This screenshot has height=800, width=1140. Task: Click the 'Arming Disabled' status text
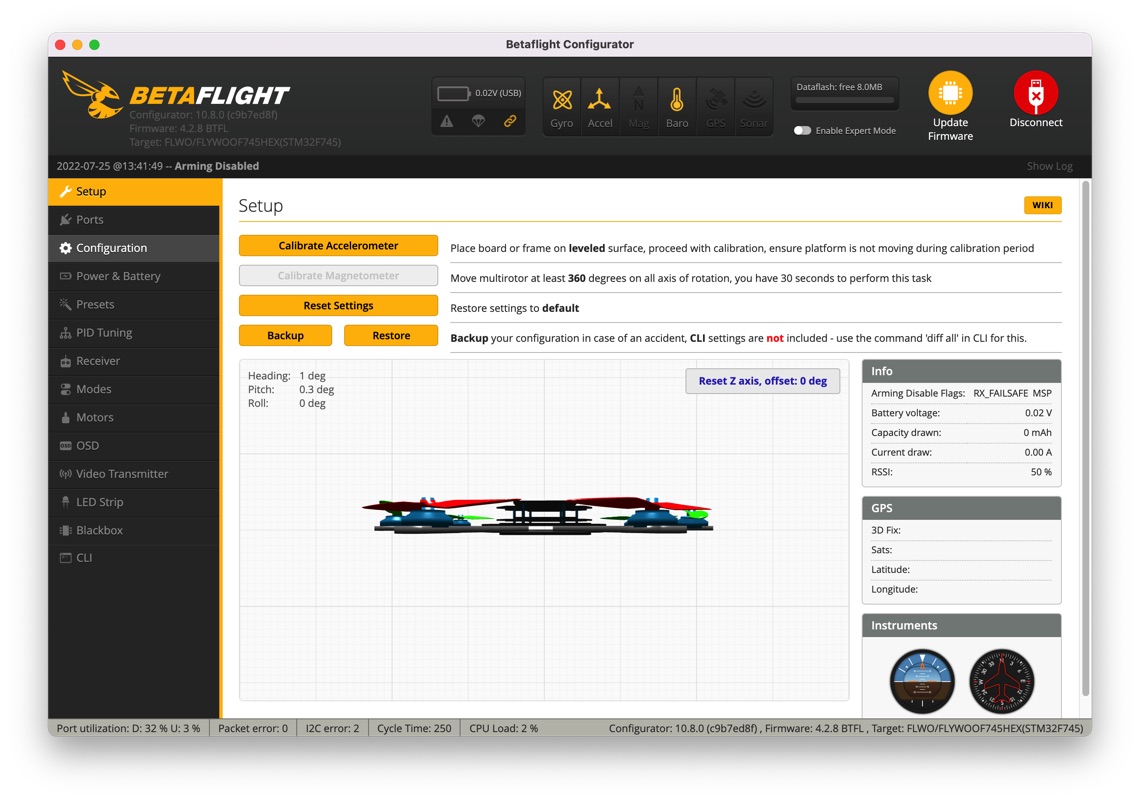[217, 166]
